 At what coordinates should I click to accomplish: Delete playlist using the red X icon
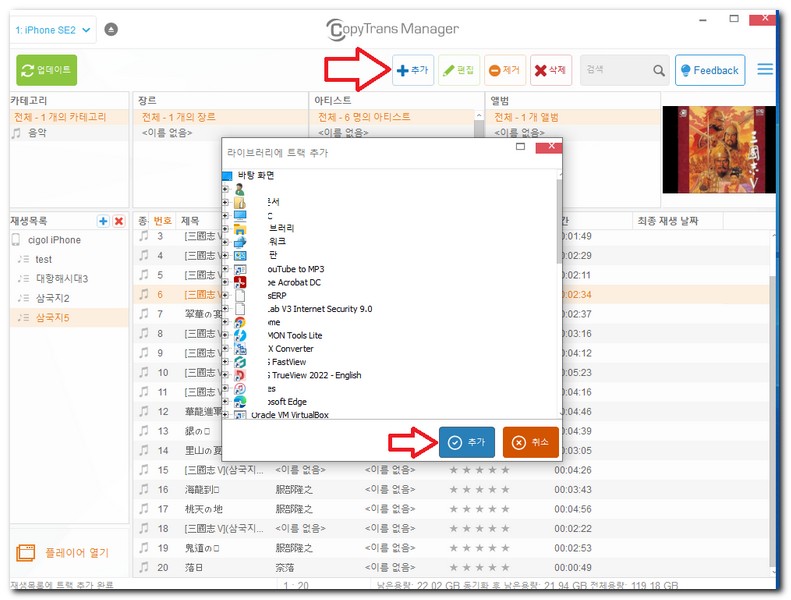coord(119,221)
